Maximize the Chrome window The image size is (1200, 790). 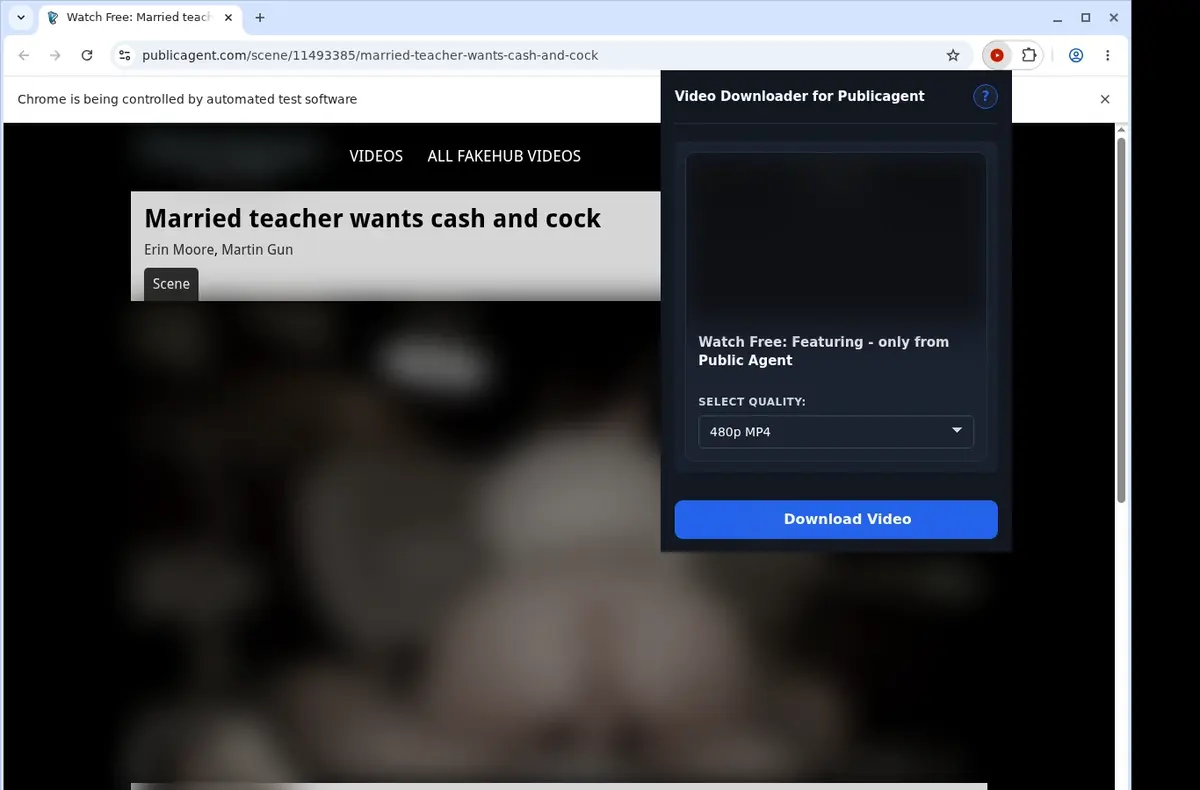click(x=1086, y=18)
